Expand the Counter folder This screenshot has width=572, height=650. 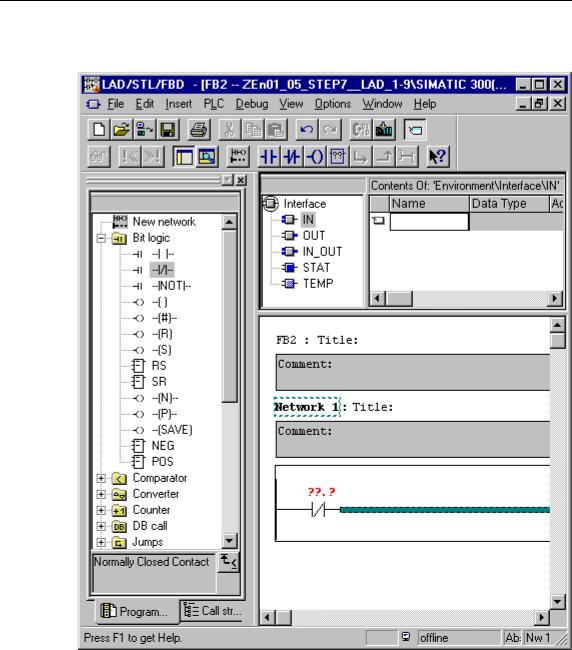coord(101,511)
